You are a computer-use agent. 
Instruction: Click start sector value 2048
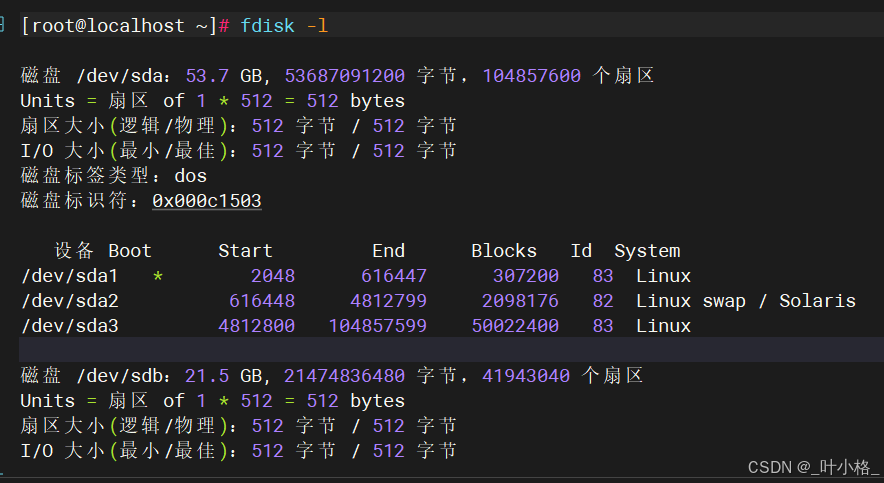[x=273, y=276]
